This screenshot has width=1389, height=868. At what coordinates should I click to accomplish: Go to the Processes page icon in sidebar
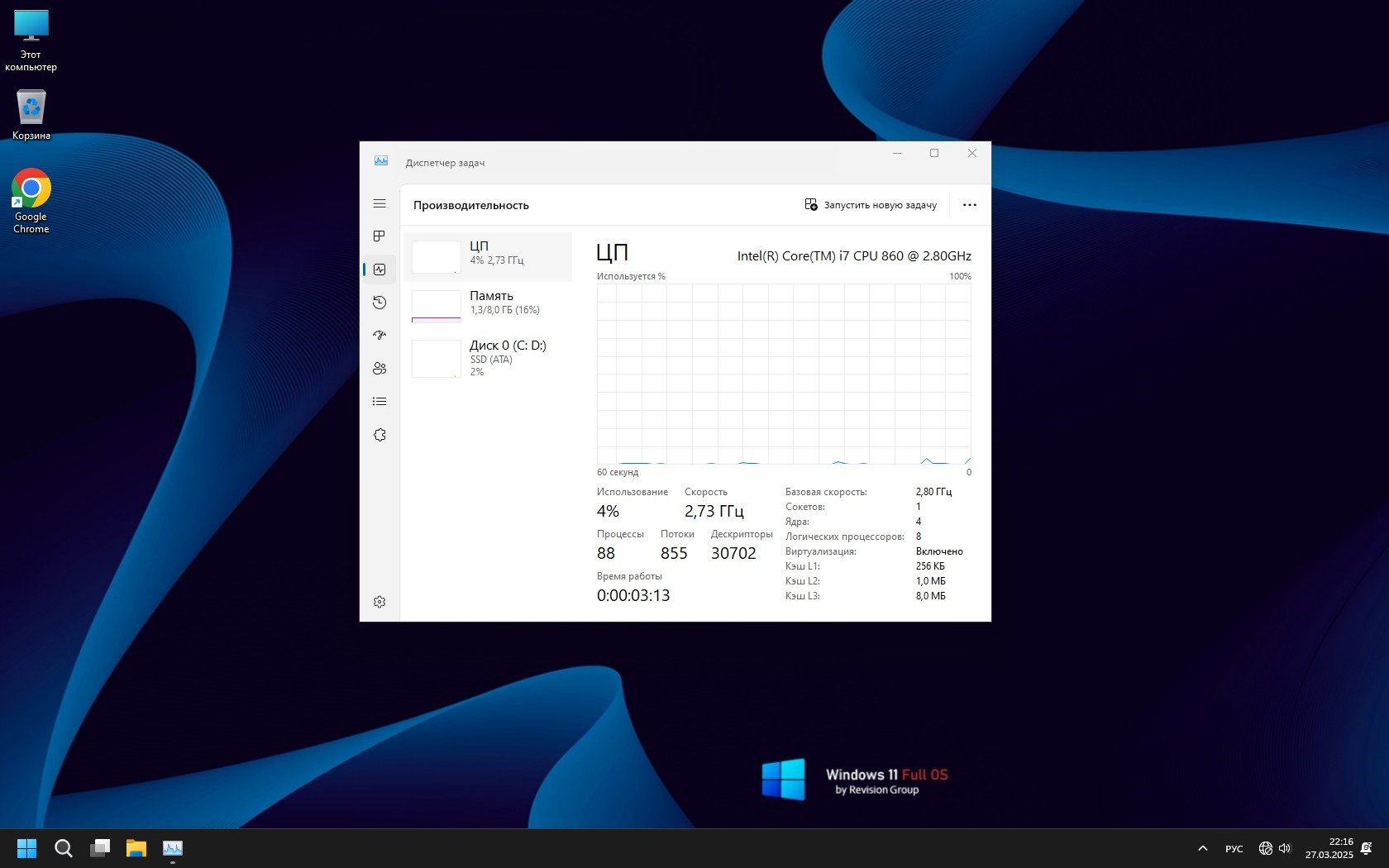pyautogui.click(x=379, y=236)
